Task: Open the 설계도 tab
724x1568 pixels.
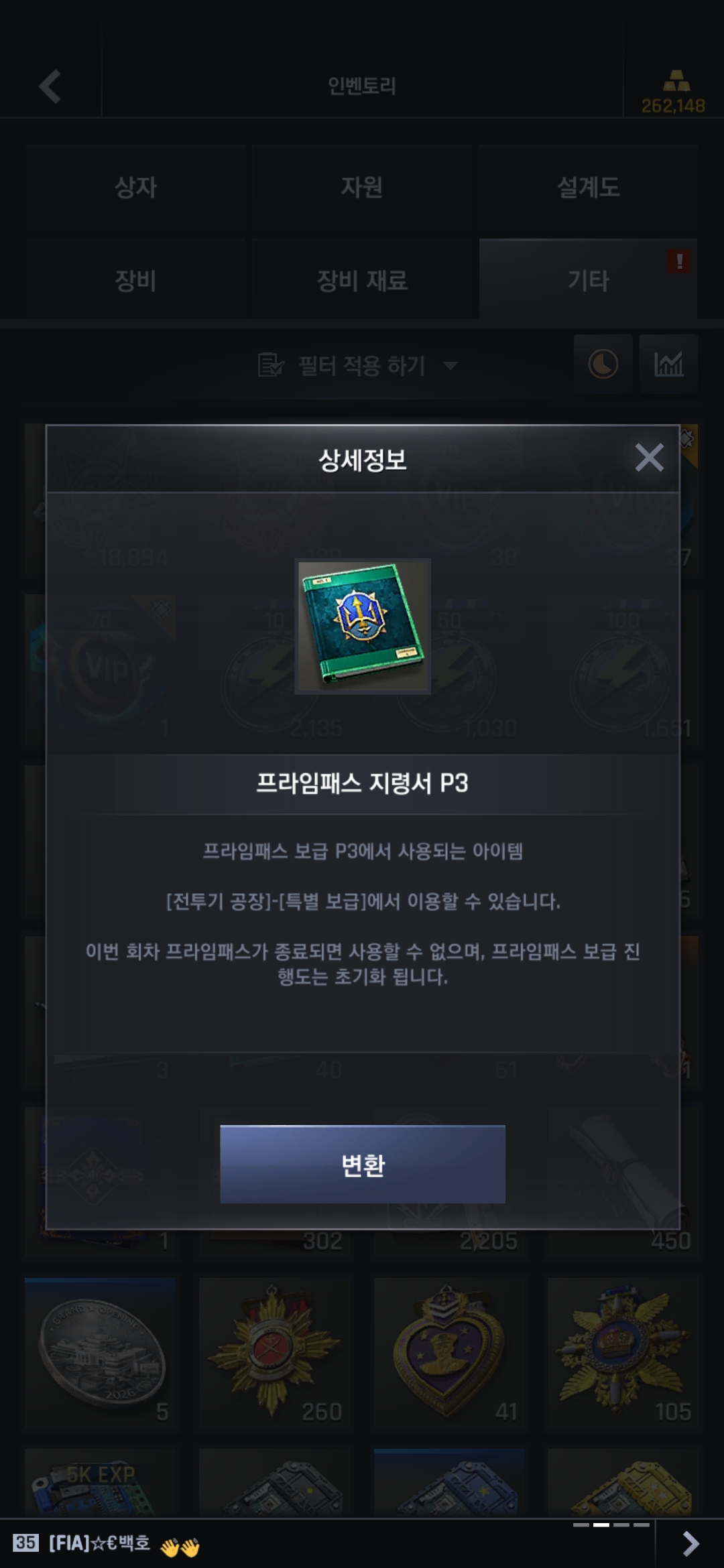Action: 589,187
